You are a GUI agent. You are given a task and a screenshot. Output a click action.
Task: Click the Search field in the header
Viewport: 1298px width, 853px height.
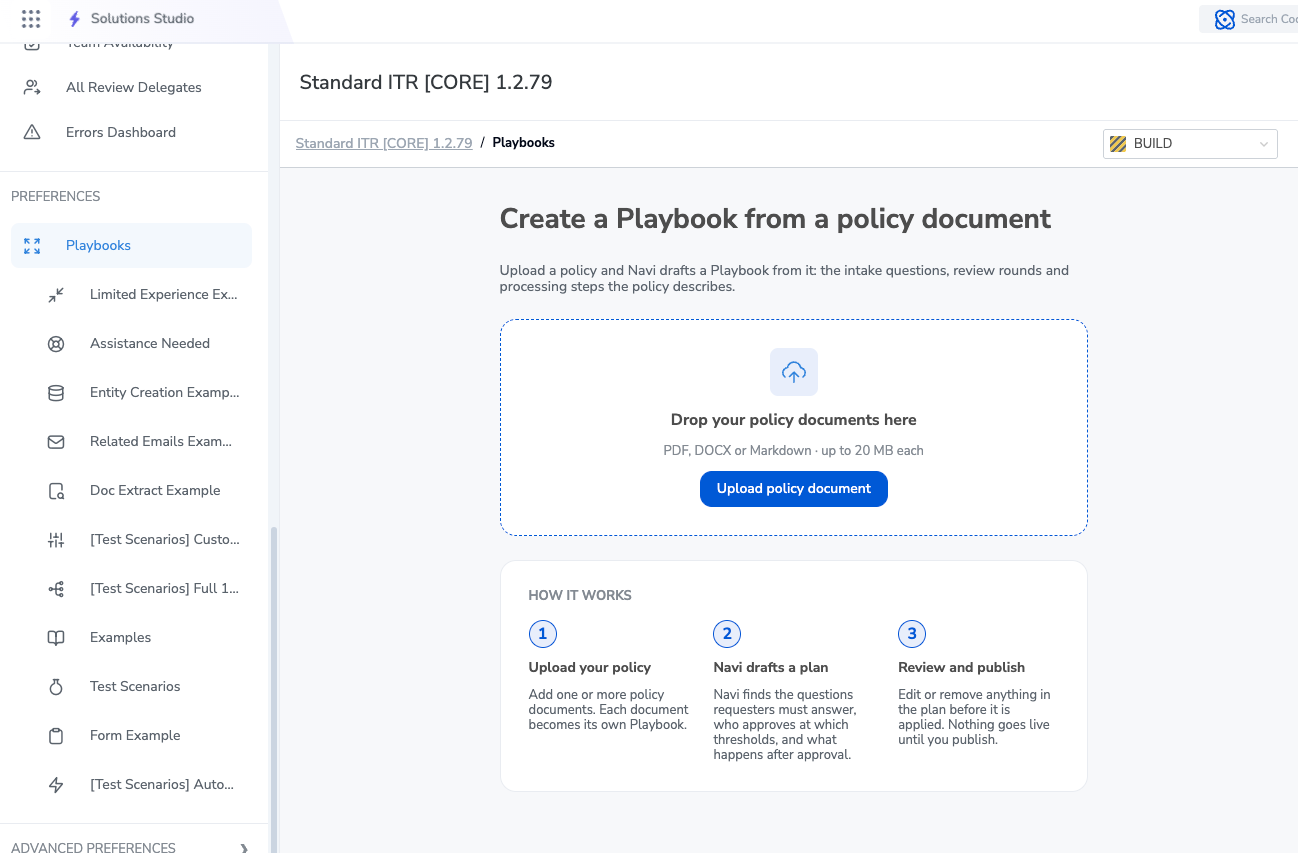1248,19
